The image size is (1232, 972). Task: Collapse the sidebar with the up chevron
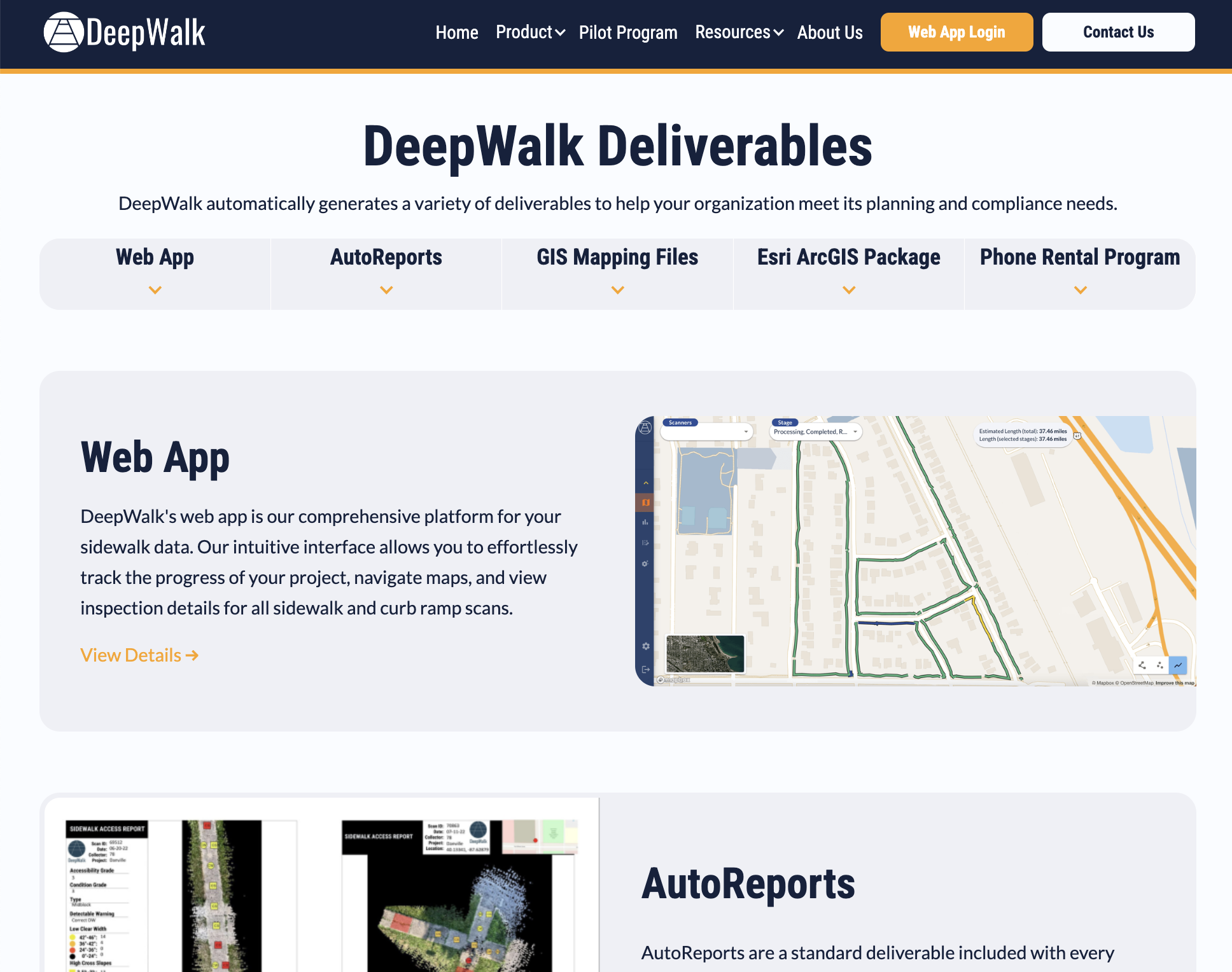click(645, 483)
